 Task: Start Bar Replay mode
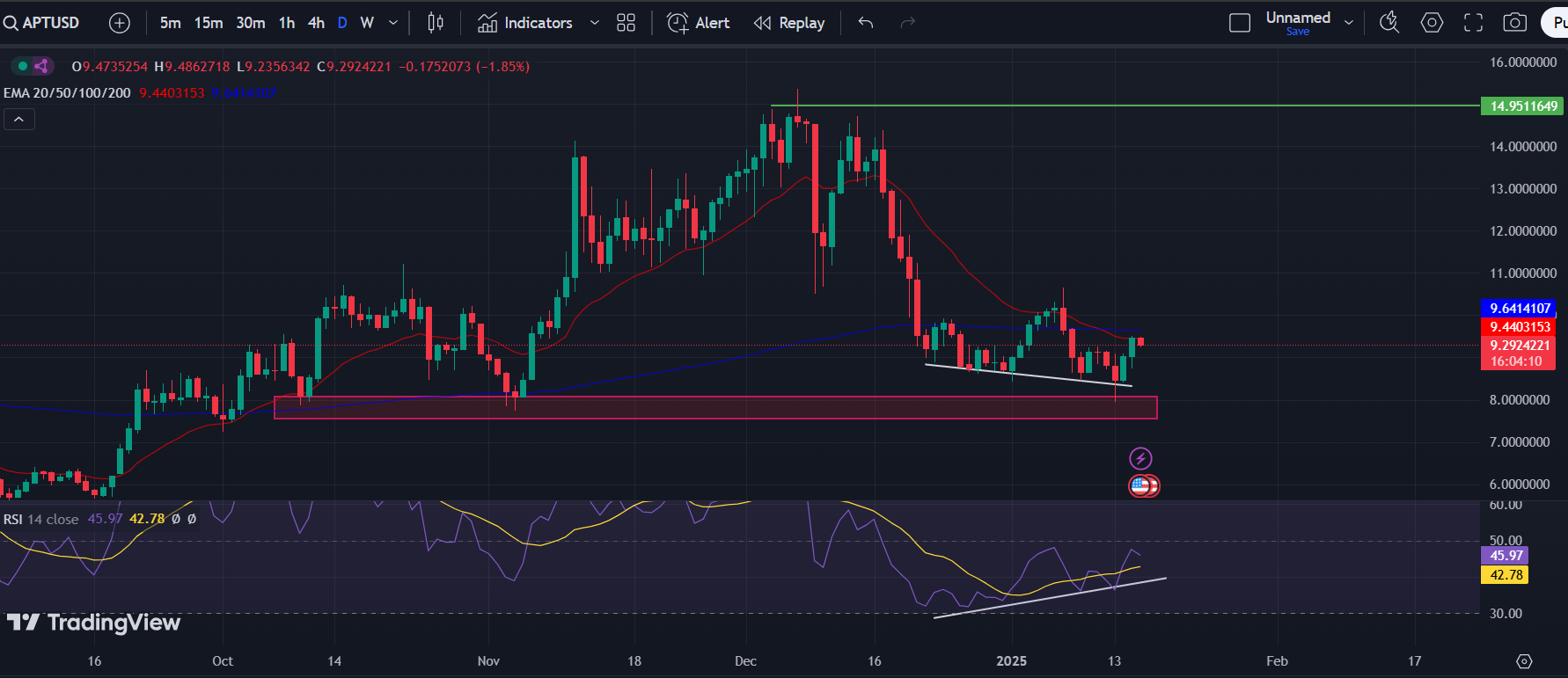[x=789, y=23]
